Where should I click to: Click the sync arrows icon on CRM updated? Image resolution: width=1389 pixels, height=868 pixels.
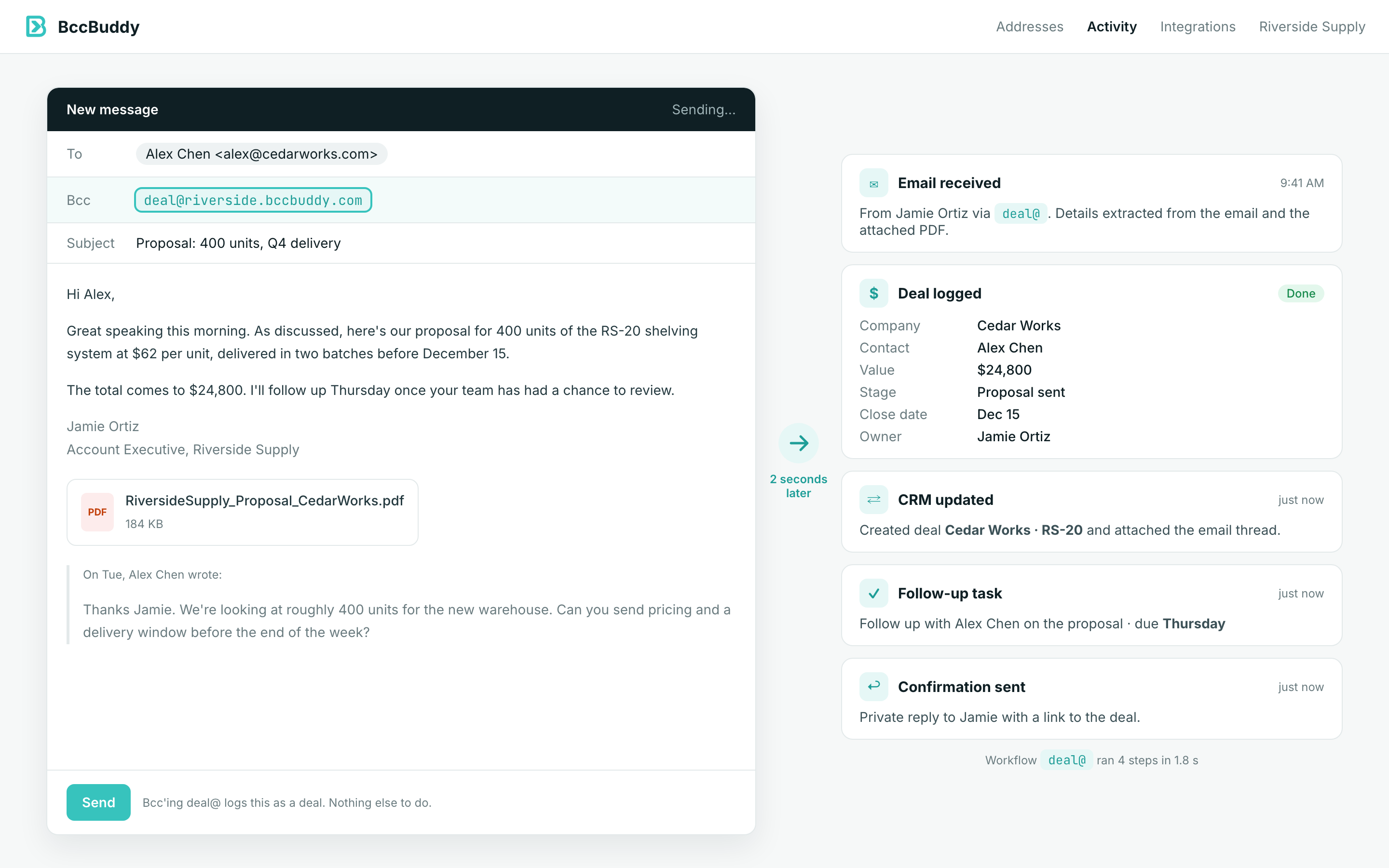(x=873, y=500)
